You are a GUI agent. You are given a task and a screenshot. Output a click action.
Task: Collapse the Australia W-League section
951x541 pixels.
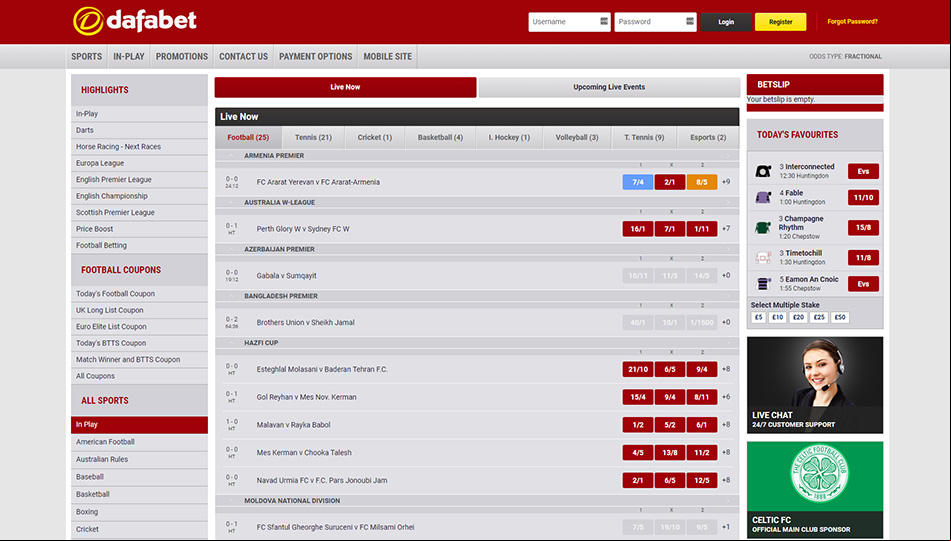click(231, 203)
